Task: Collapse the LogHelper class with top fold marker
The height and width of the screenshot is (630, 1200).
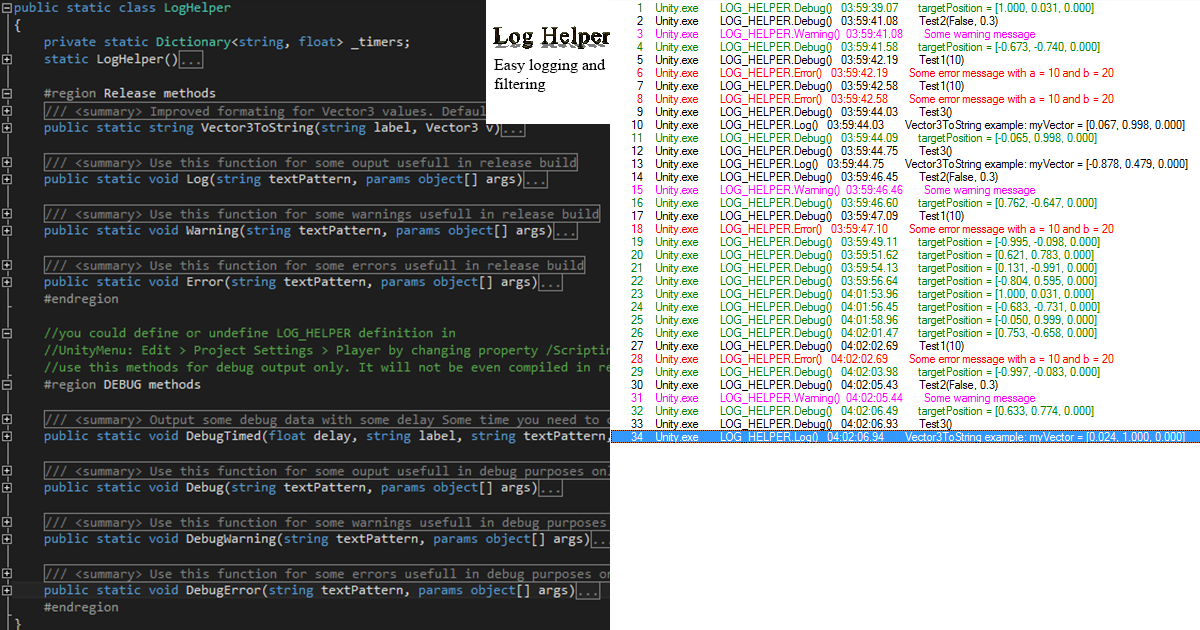Action: (x=7, y=7)
